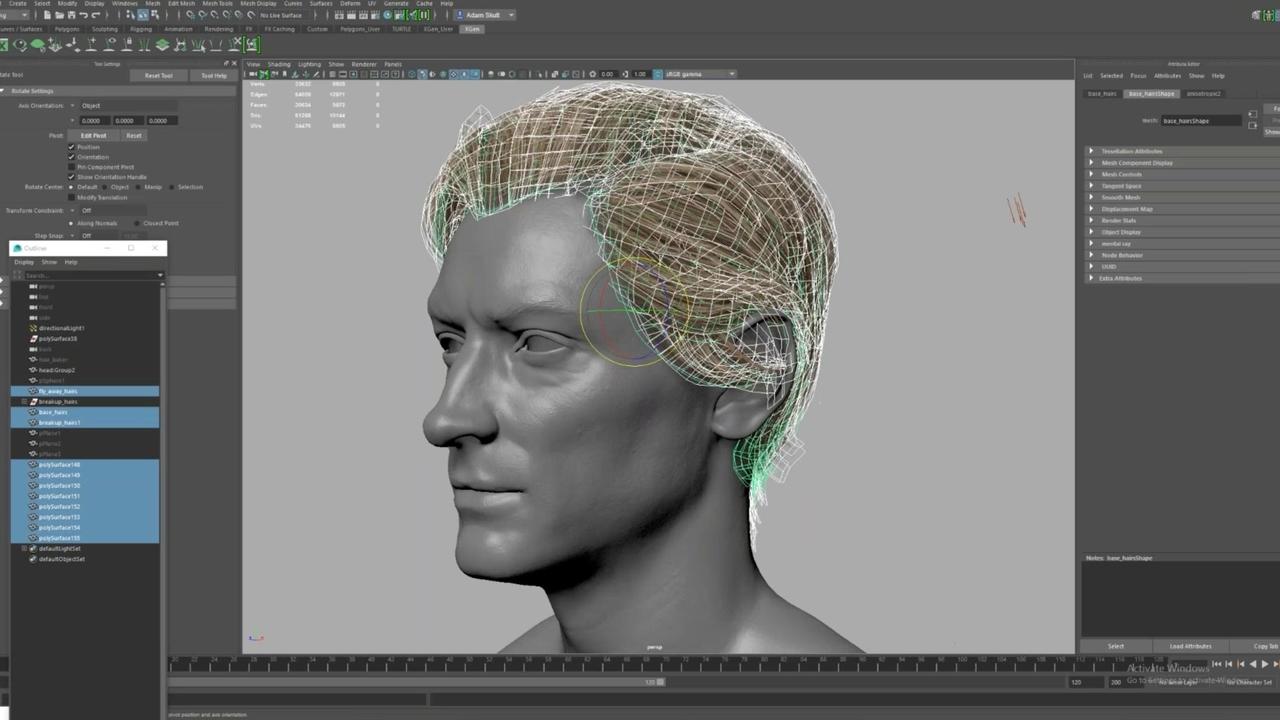The width and height of the screenshot is (1280, 720).
Task: Click the camera select icon in viewport toolbar
Action: pyautogui.click(x=252, y=74)
